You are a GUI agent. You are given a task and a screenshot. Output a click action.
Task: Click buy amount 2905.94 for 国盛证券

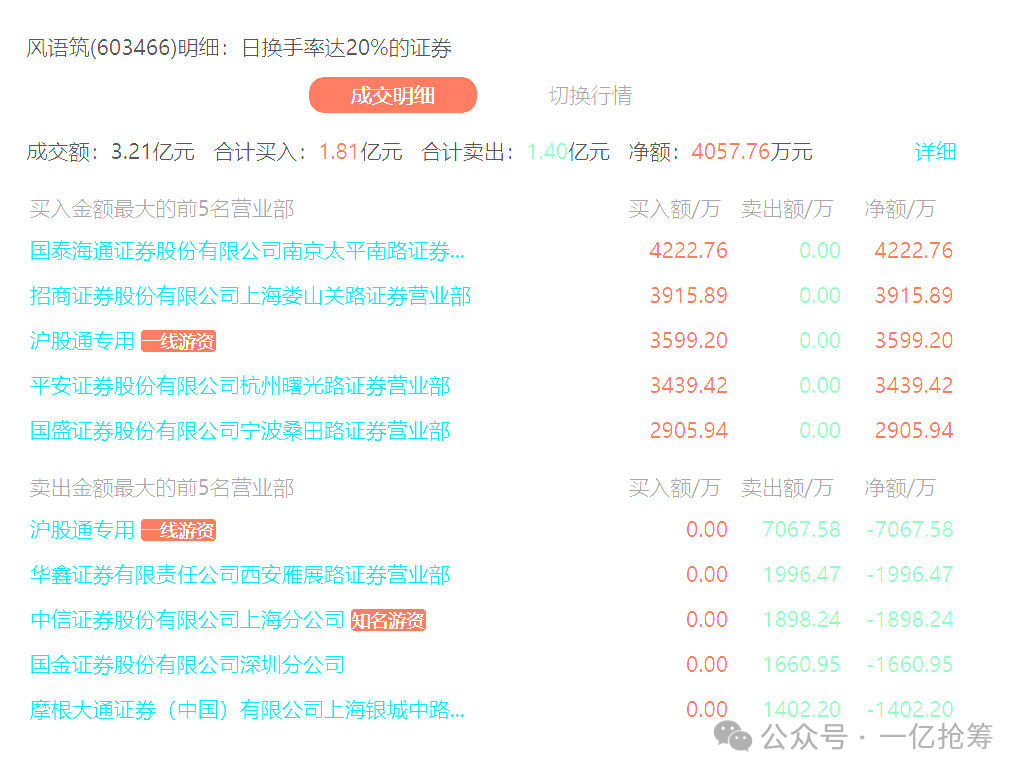point(688,431)
